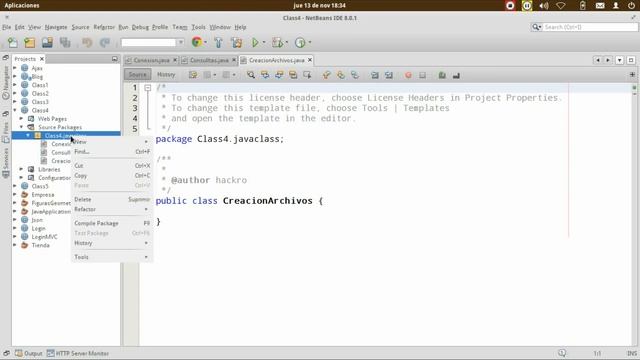Click the red screen recording icon in top bar

point(510,6)
